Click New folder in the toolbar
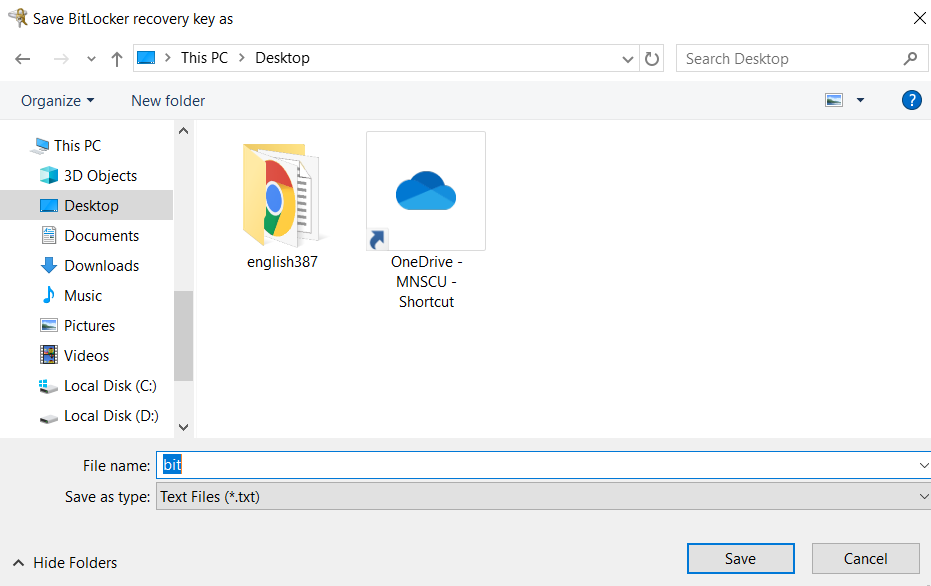 (168, 101)
